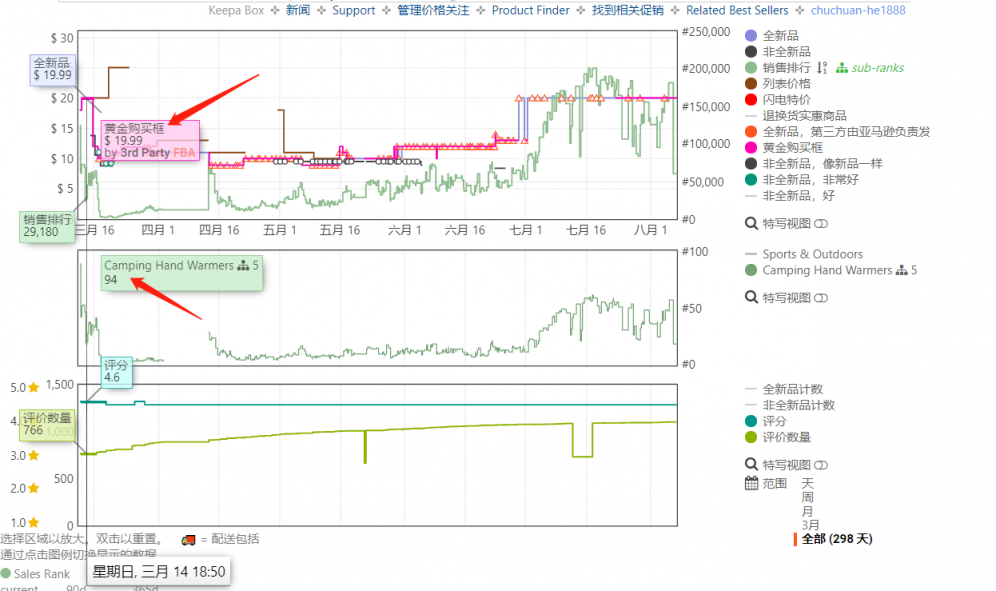
Task: Click the Keepa Box label
Action: pyautogui.click(x=236, y=10)
